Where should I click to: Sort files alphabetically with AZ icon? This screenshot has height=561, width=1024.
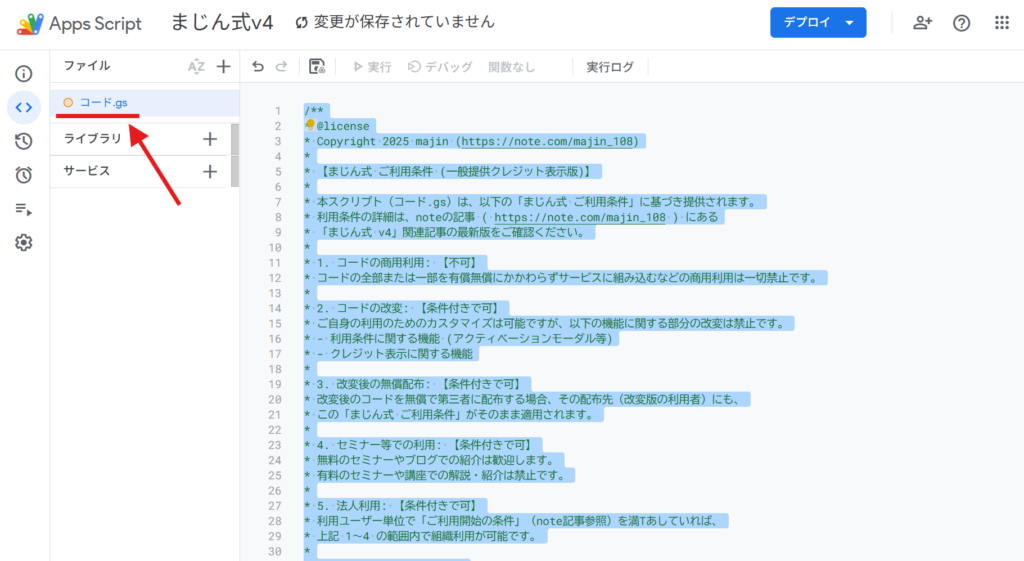point(196,67)
